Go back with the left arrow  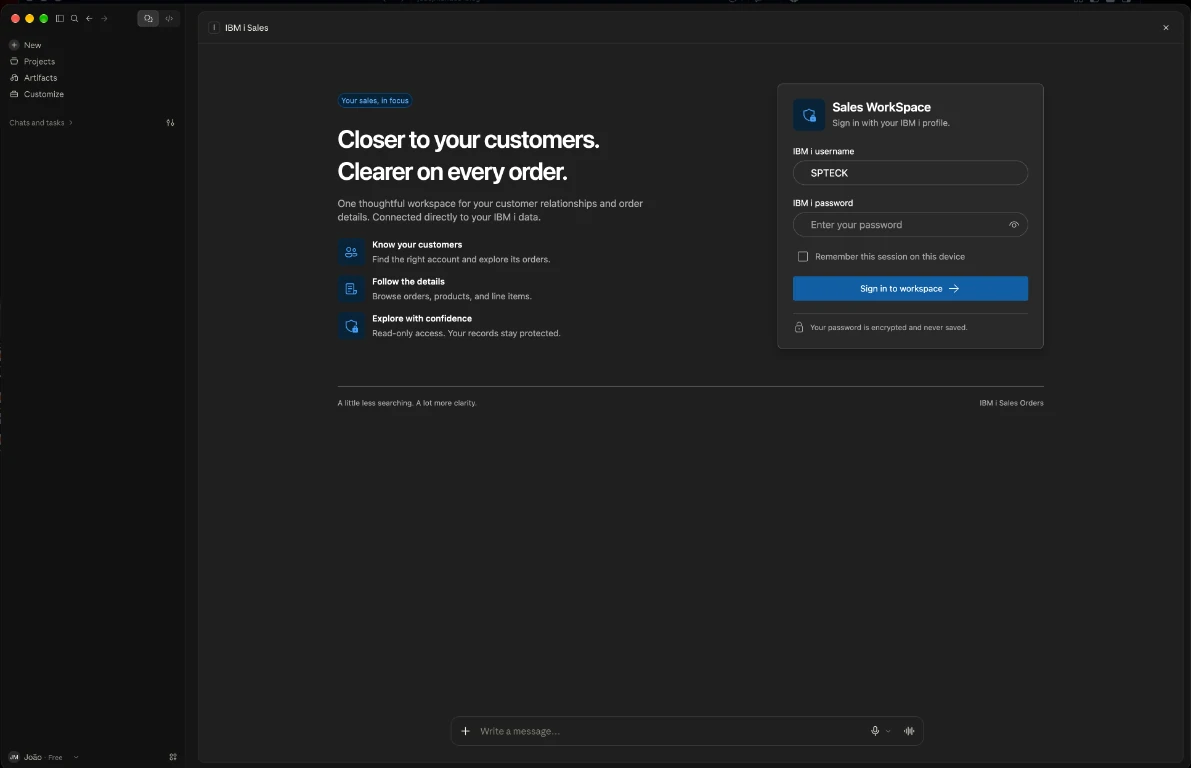pyautogui.click(x=89, y=18)
